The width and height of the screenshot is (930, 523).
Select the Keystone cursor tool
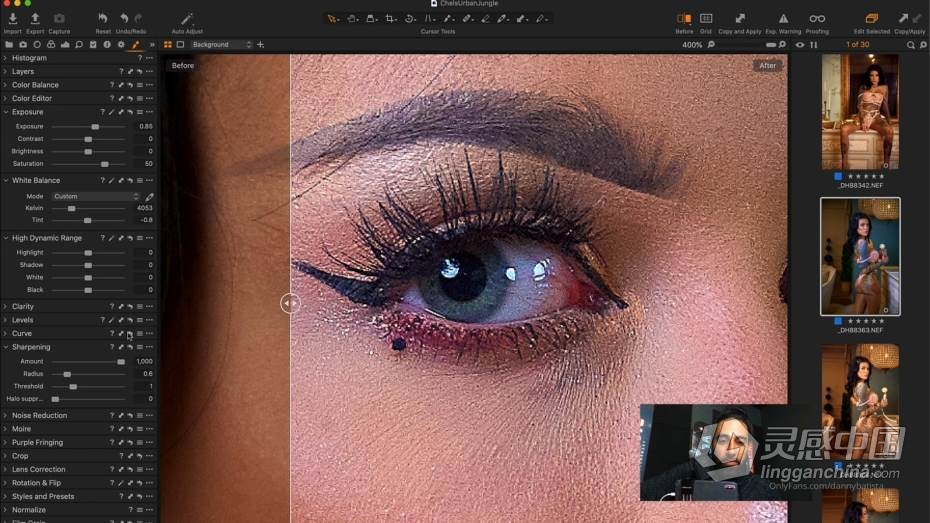429,19
